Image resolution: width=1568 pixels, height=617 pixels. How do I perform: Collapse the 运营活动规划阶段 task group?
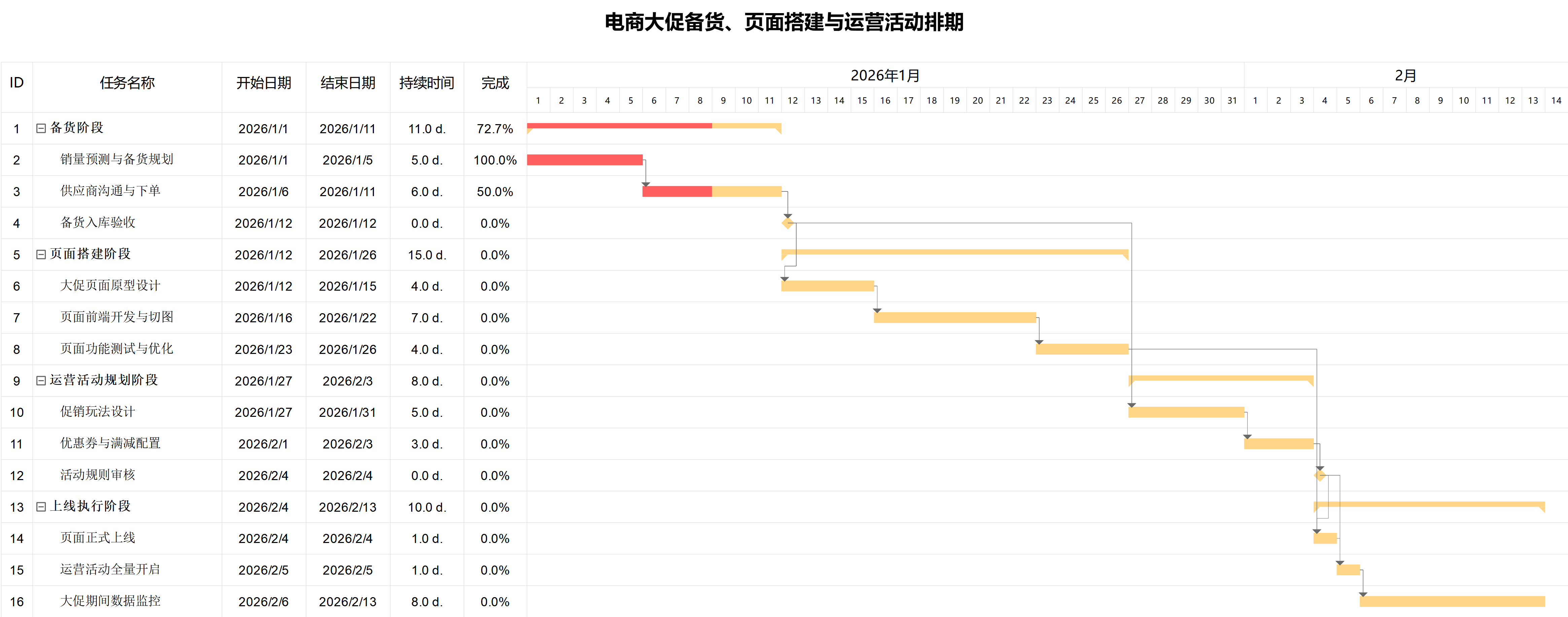pos(41,380)
